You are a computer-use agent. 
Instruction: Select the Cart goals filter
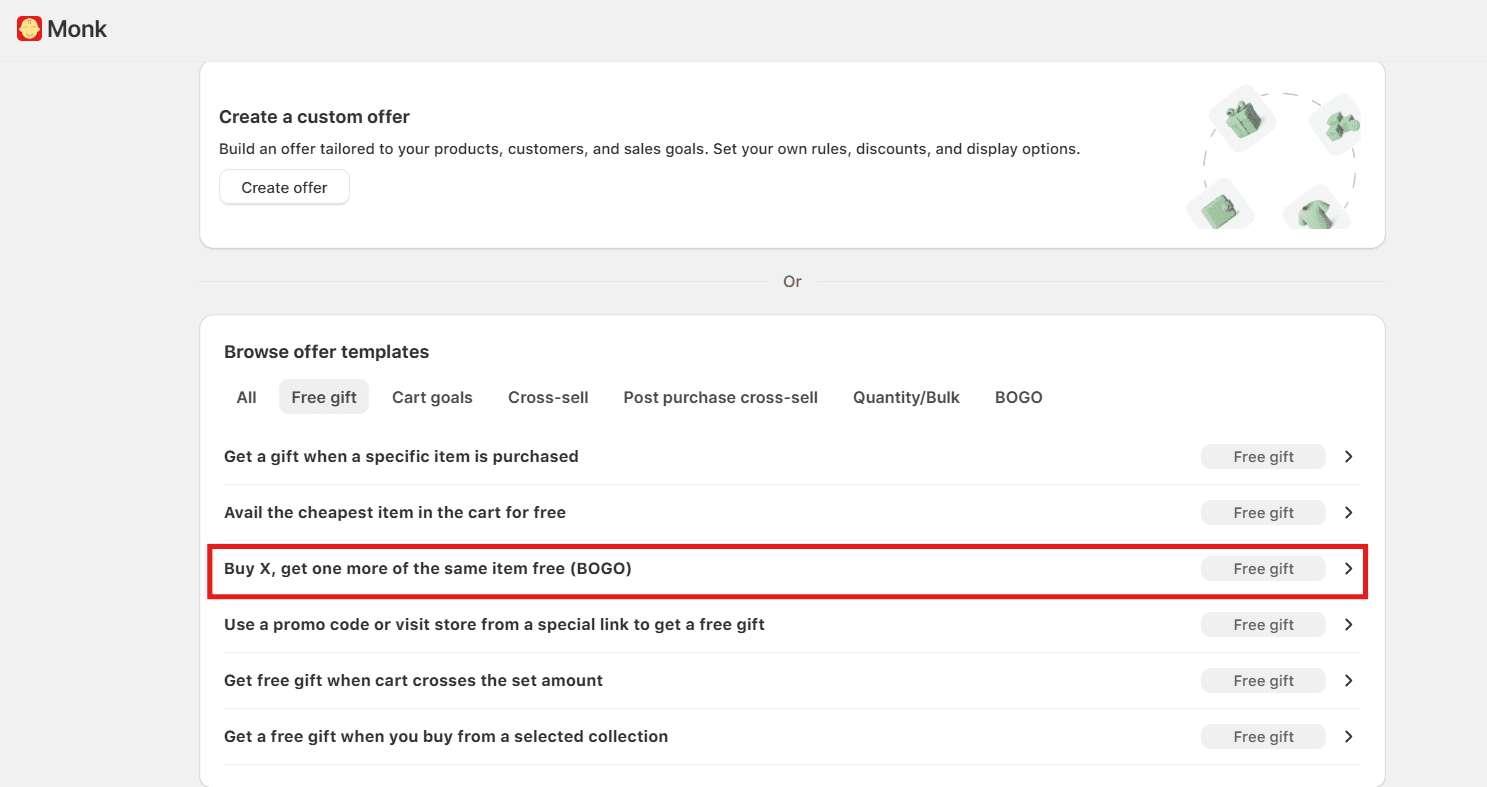[432, 397]
